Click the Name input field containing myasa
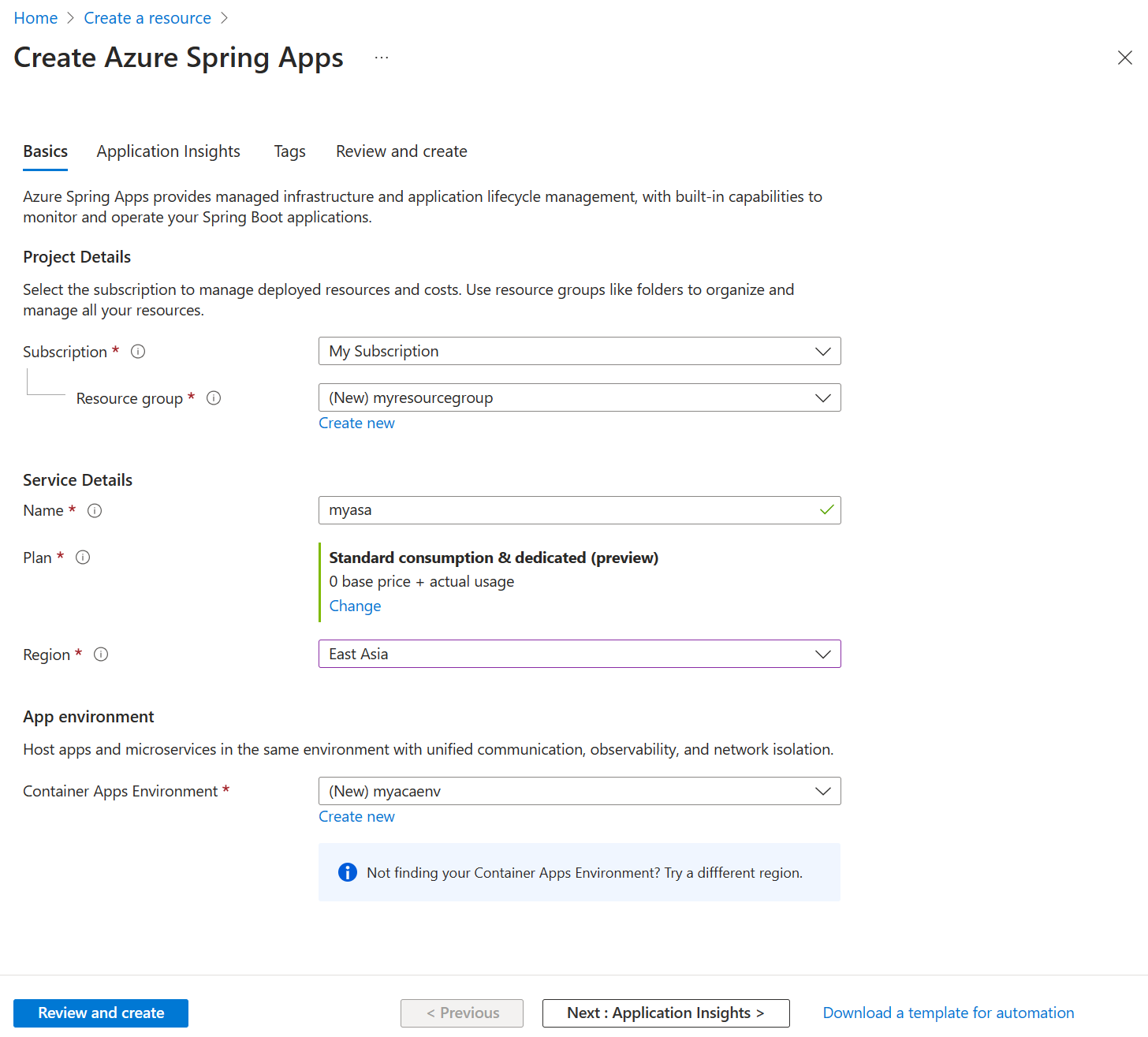Viewport: 1148px width, 1037px height. point(568,510)
